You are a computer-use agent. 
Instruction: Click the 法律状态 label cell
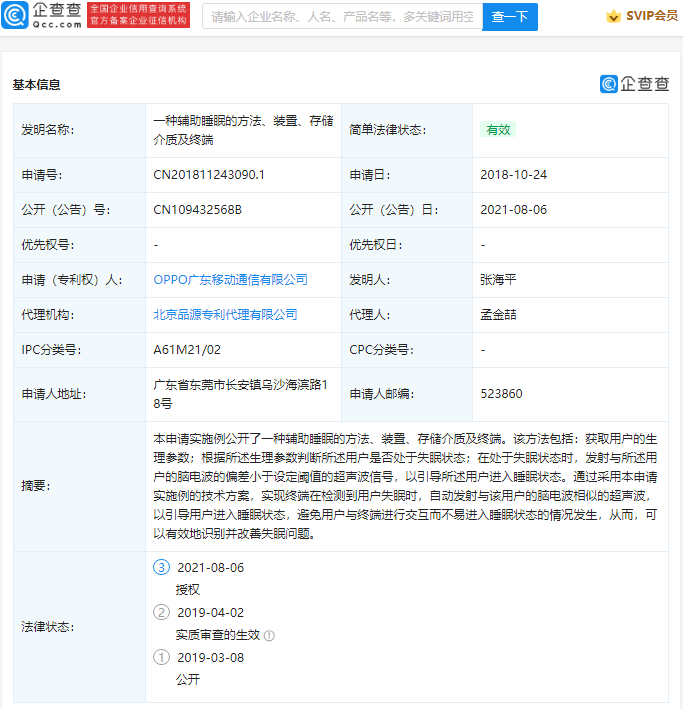[x=80, y=627]
